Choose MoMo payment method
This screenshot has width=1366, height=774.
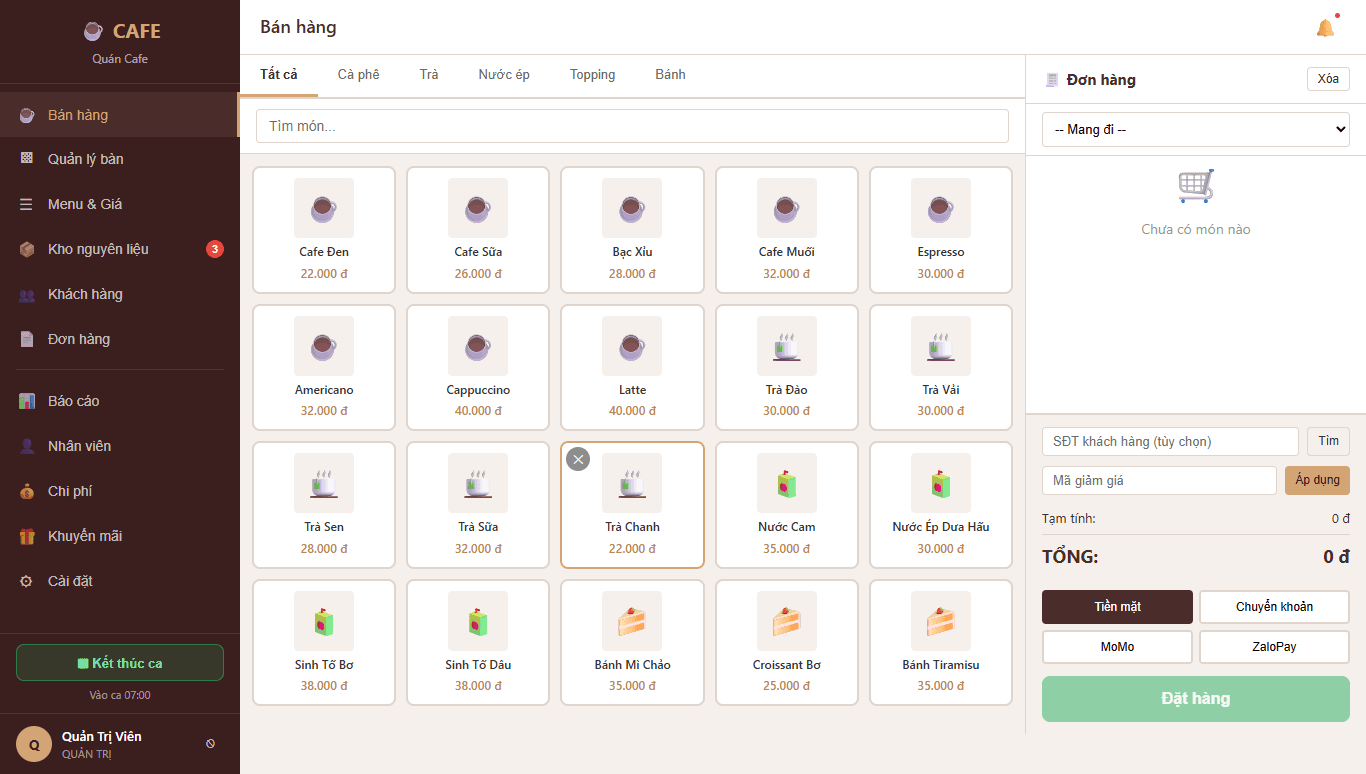pyautogui.click(x=1118, y=647)
